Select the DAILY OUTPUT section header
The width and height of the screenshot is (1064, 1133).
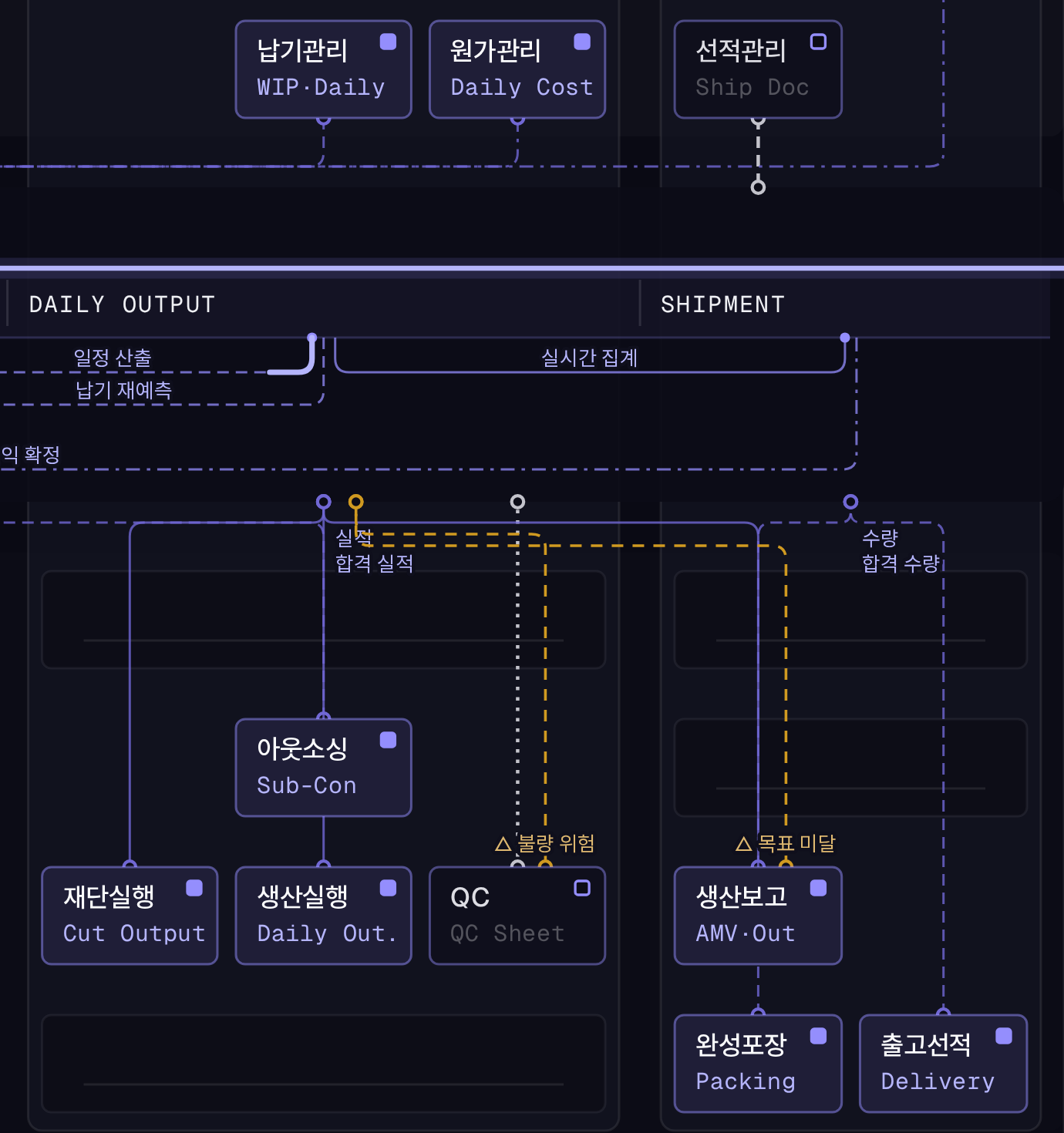pyautogui.click(x=122, y=304)
